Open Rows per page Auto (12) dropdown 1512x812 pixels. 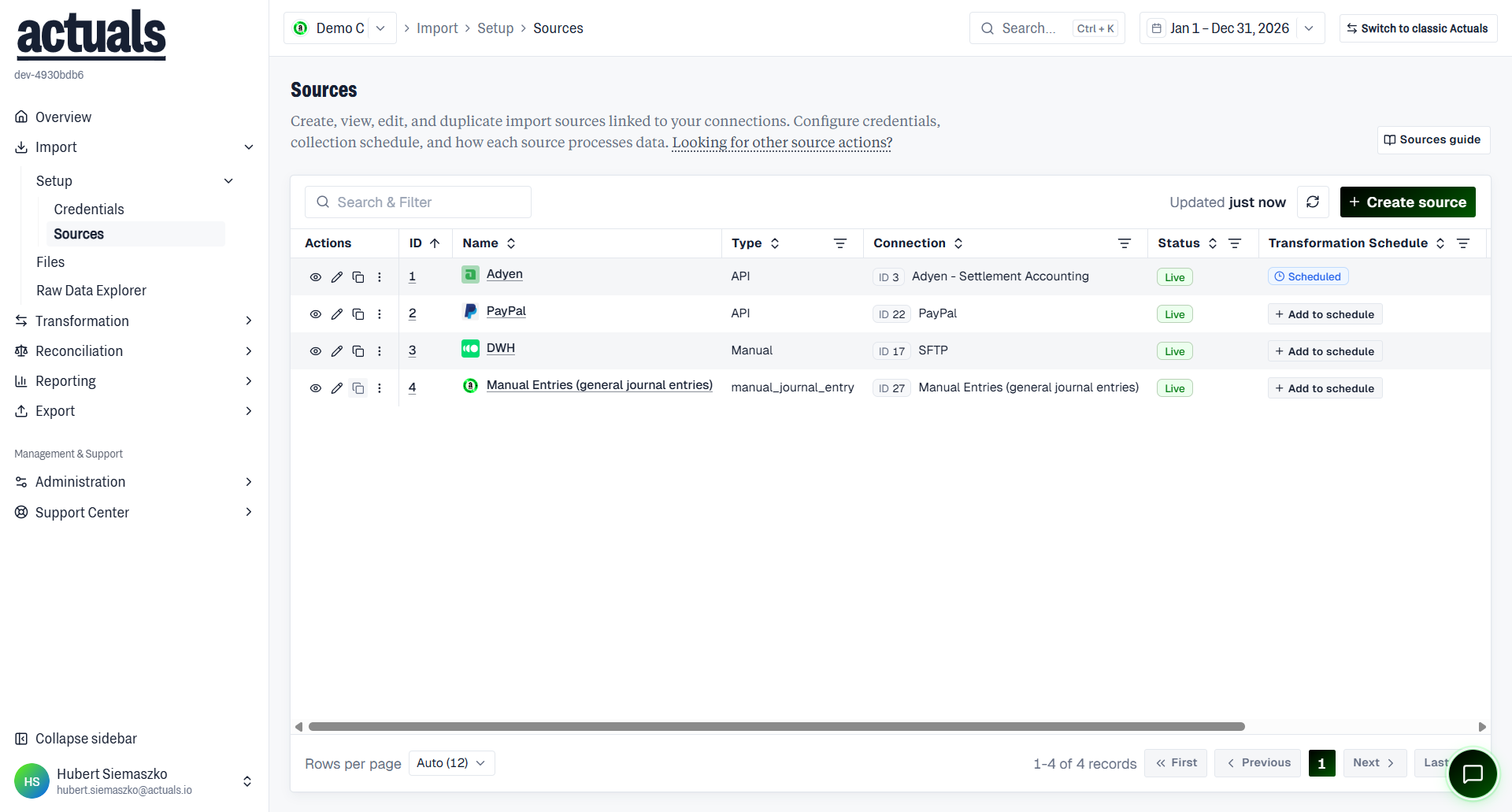pos(451,763)
